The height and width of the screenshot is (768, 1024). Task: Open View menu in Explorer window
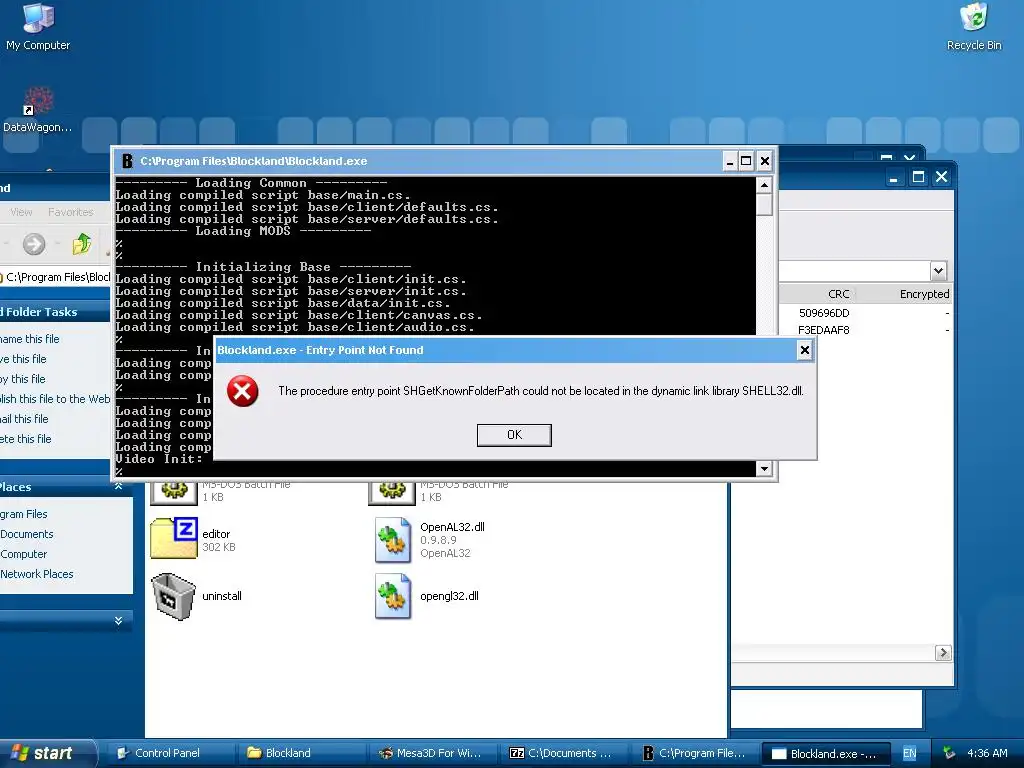[x=21, y=212]
